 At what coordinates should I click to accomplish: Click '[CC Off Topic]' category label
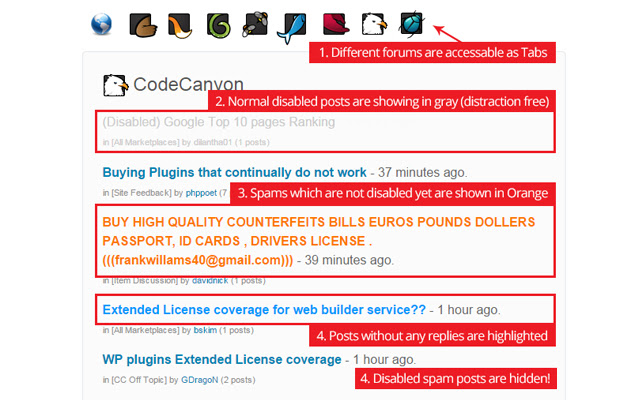[x=139, y=380]
